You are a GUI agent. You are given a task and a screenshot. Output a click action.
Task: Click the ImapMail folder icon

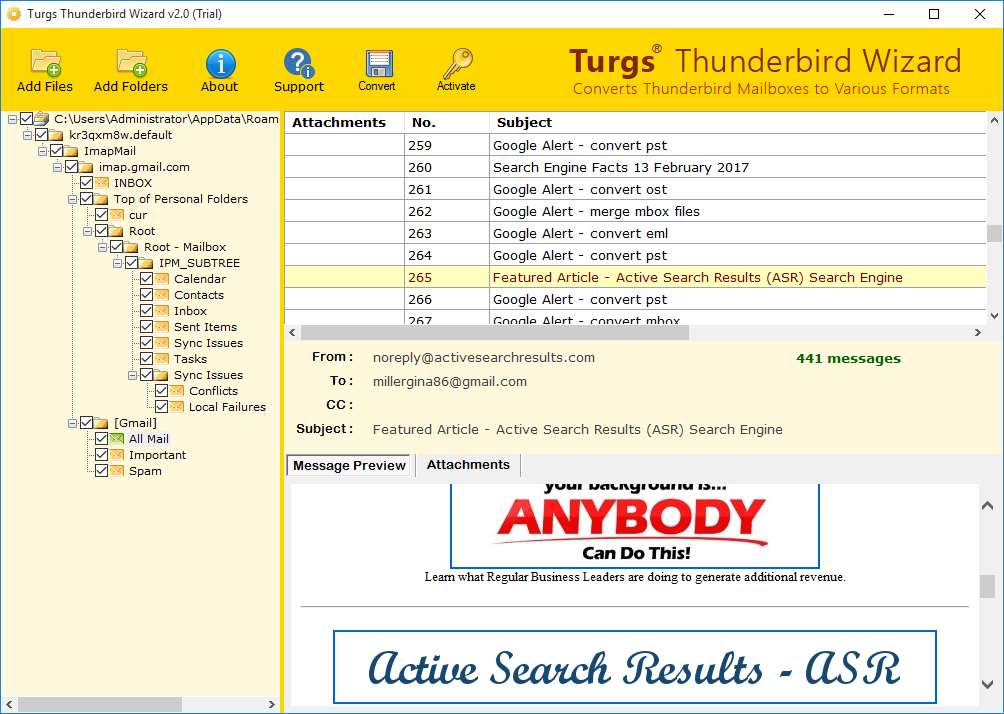coord(71,151)
